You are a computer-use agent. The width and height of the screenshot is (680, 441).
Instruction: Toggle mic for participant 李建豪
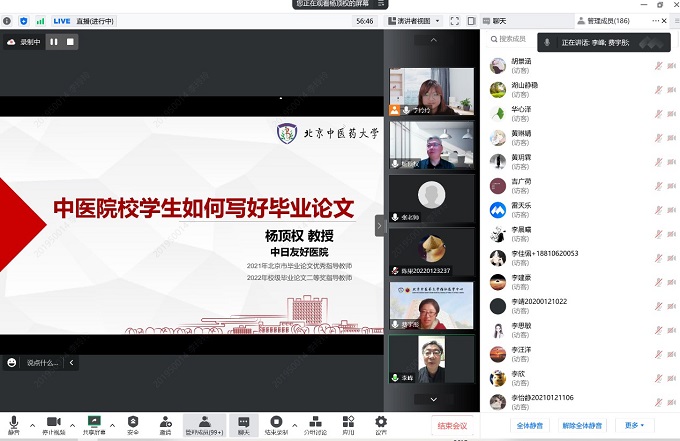[658, 282]
